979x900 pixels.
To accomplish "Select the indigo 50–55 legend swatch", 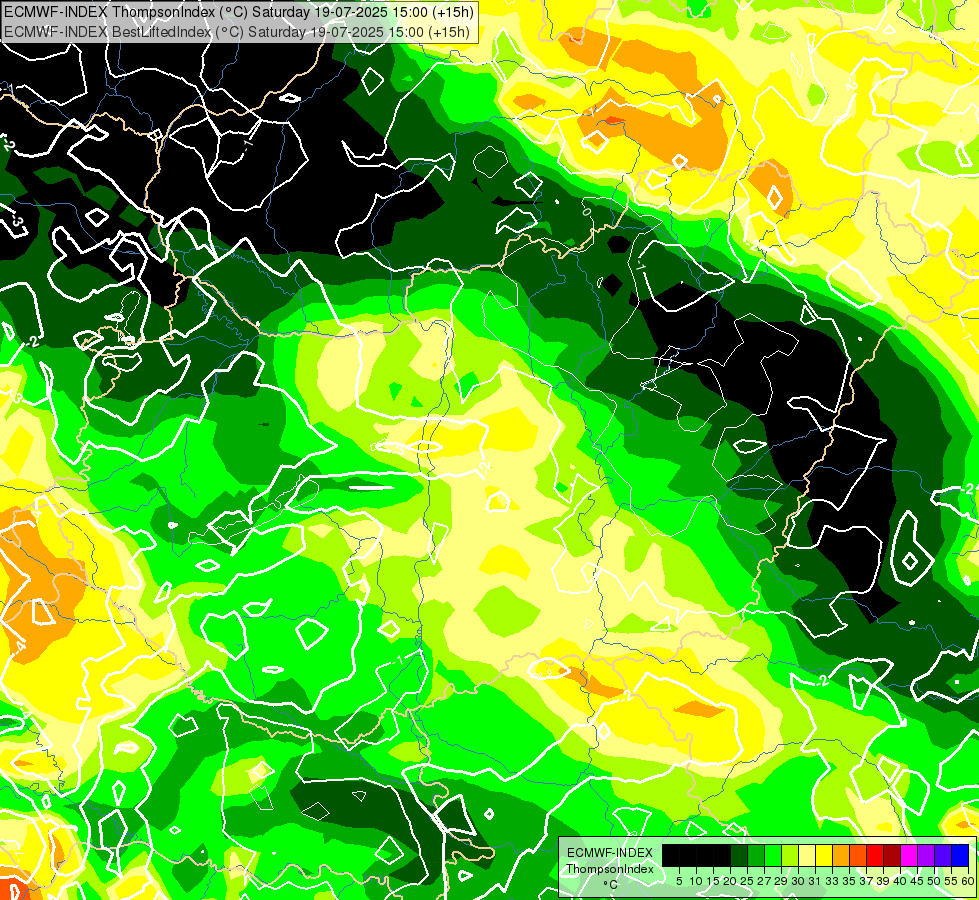I will point(943,855).
